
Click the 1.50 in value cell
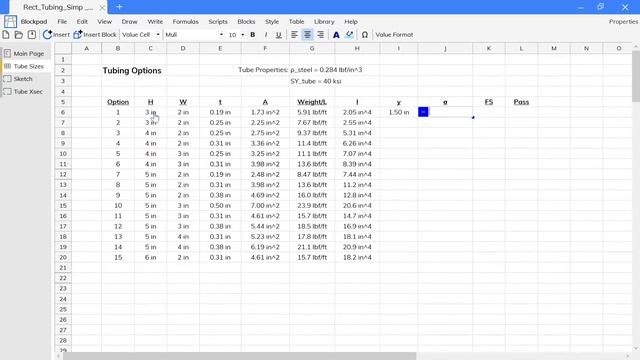(x=399, y=112)
